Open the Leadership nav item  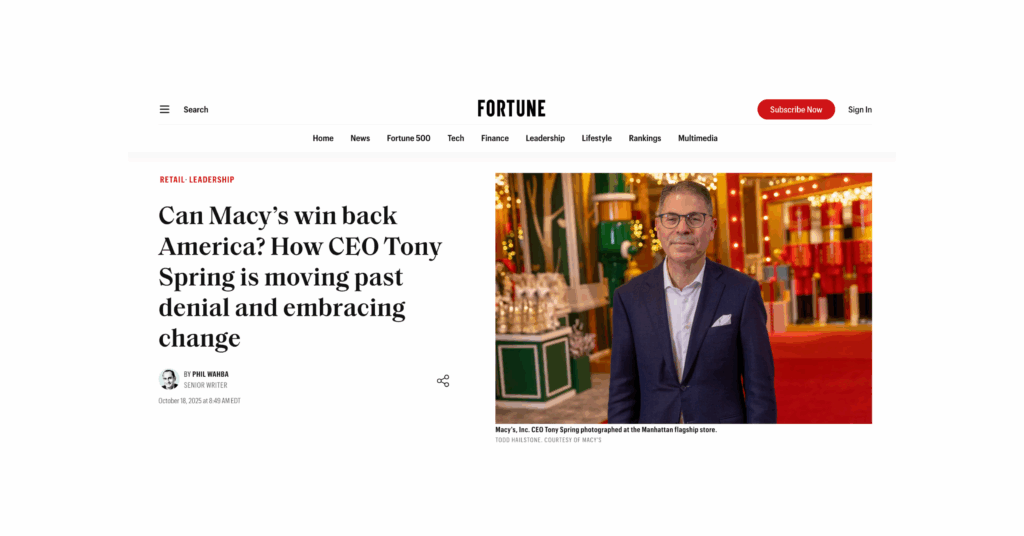(x=545, y=139)
